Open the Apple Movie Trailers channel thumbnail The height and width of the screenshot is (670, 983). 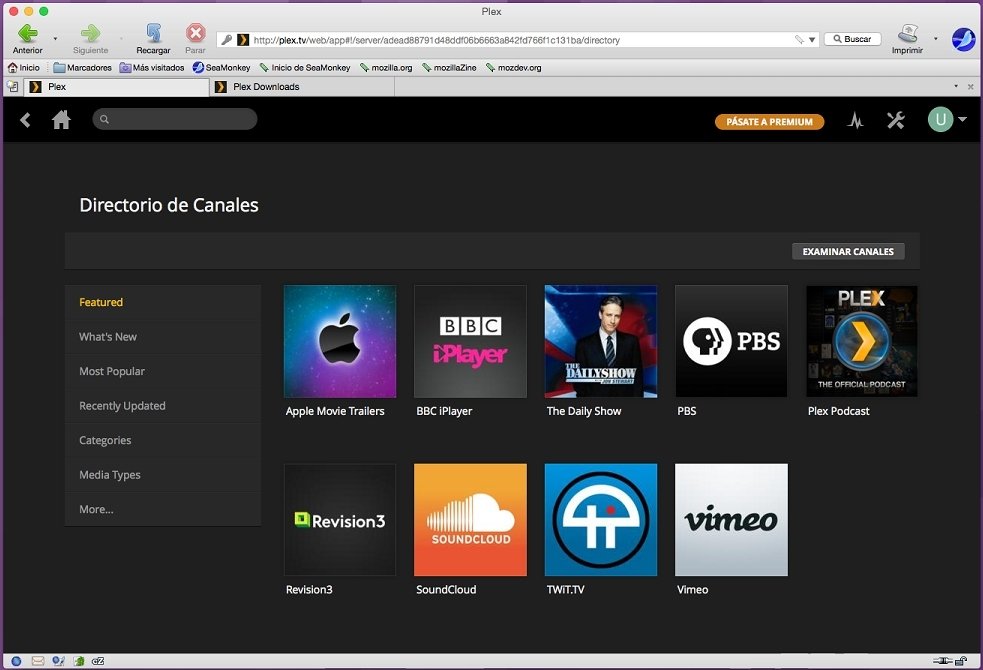[x=340, y=342]
